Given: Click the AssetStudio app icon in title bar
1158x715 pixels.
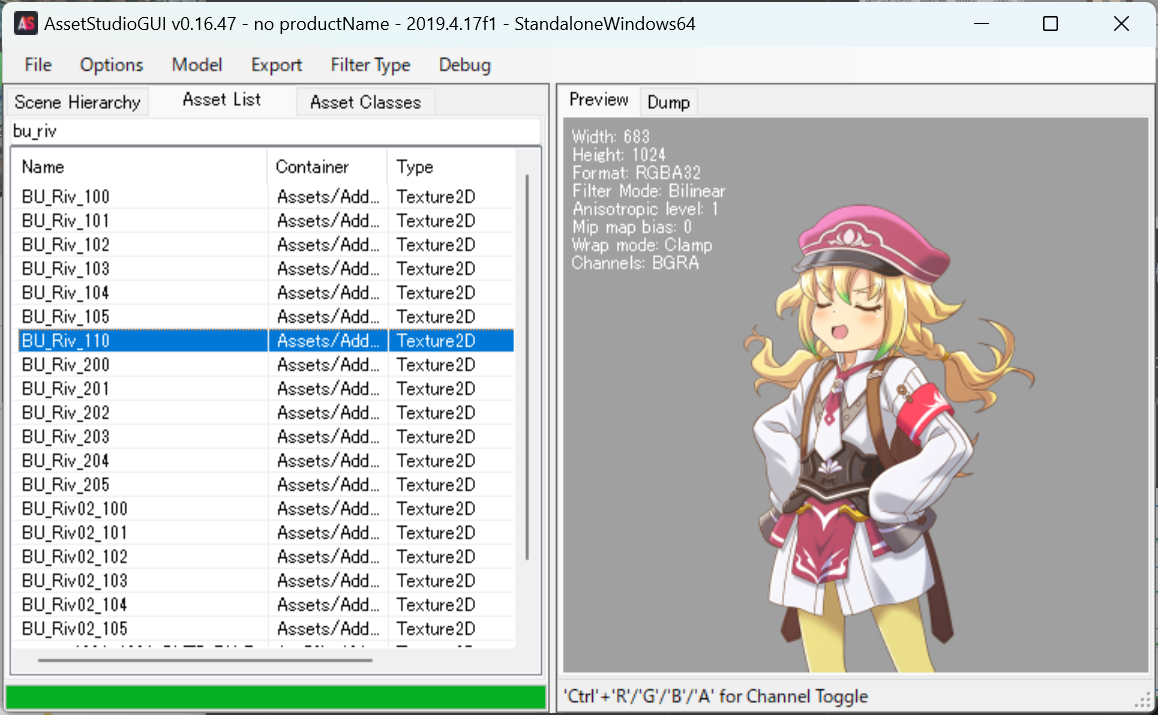Looking at the screenshot, I should [x=26, y=24].
